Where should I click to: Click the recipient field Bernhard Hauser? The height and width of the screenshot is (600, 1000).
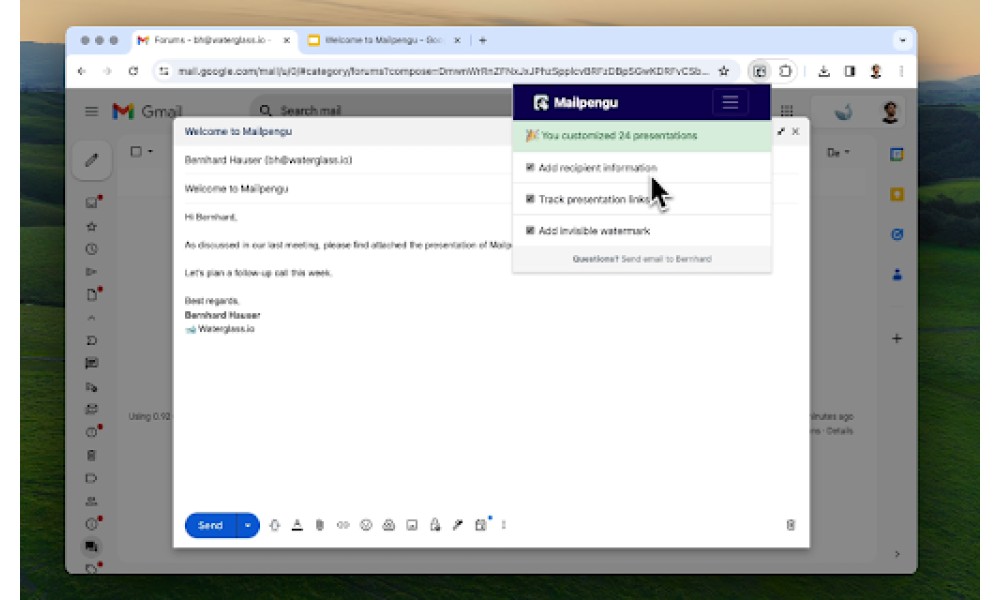268,160
